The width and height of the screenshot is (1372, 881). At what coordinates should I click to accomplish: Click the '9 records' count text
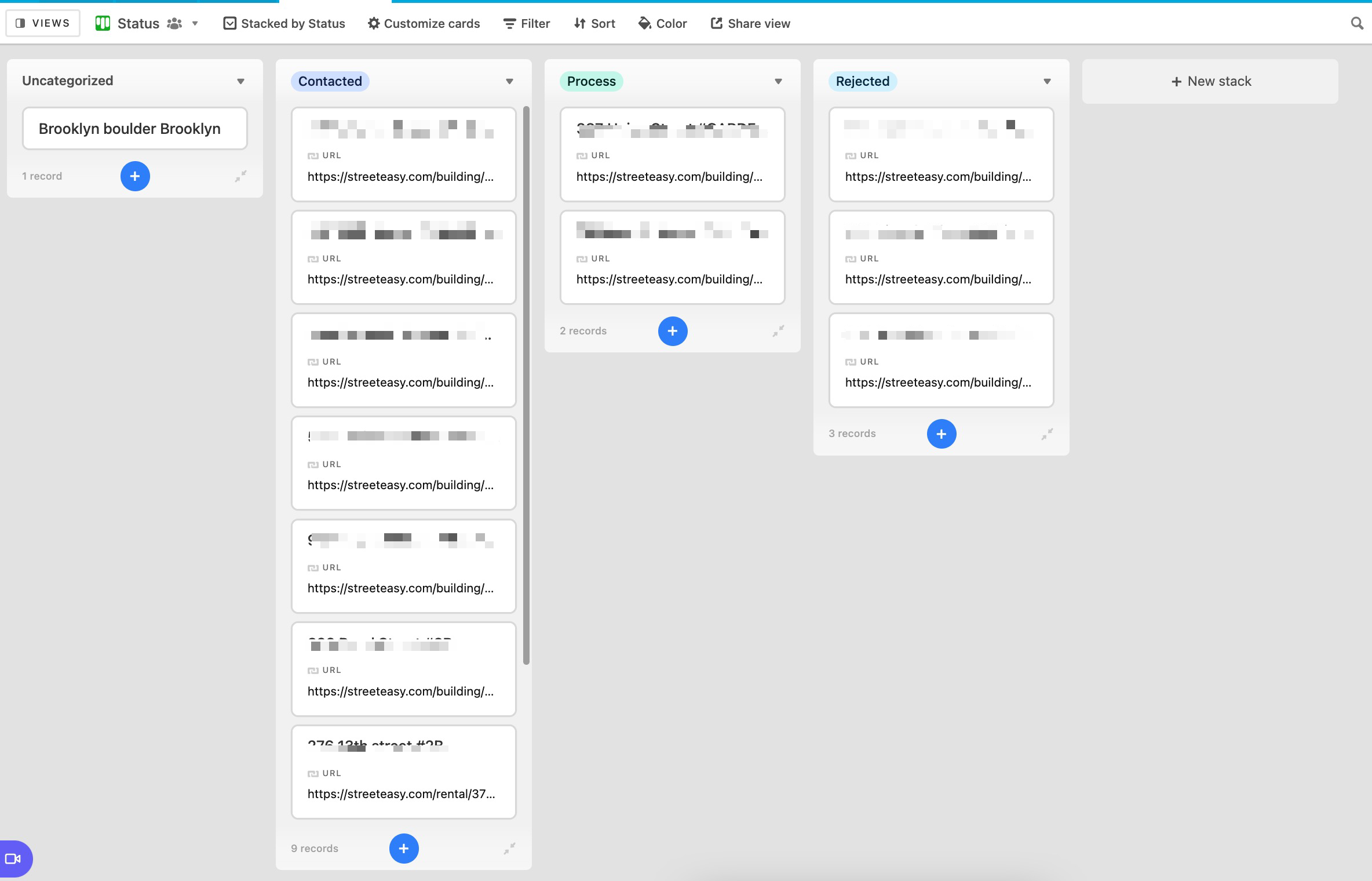click(x=315, y=849)
